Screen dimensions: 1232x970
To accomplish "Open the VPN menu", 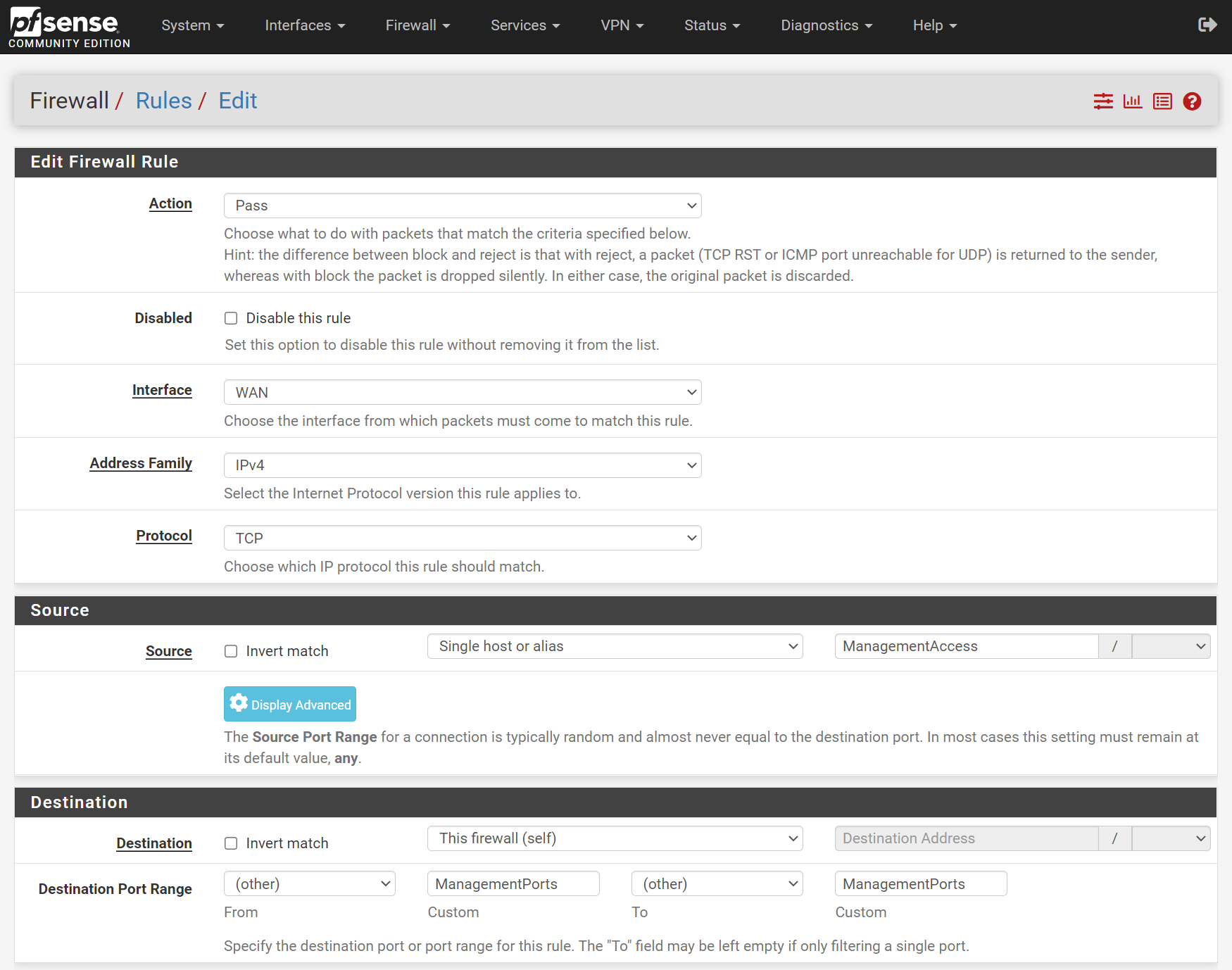I will [622, 25].
